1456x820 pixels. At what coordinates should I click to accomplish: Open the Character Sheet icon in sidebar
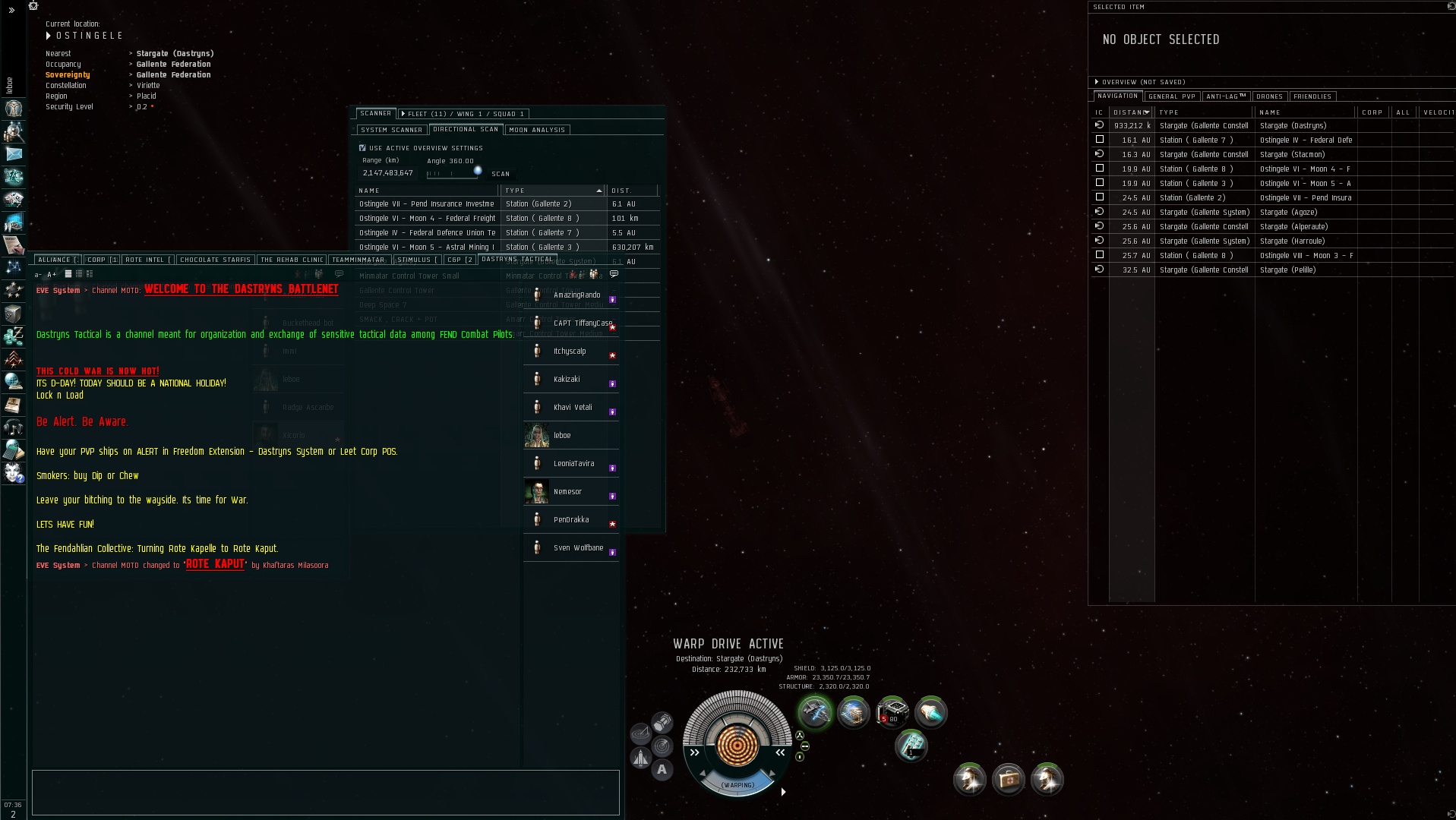pos(14,108)
